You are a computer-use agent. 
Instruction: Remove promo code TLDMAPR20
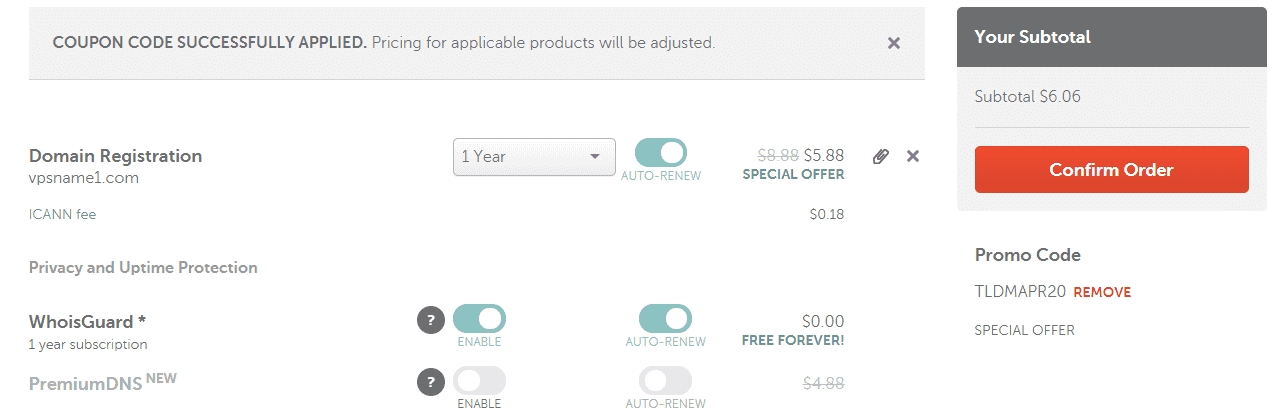1102,293
